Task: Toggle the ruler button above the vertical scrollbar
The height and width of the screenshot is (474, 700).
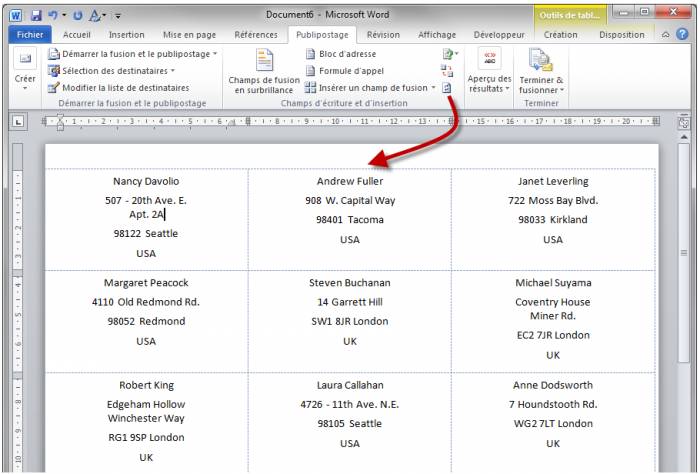Action: (684, 122)
